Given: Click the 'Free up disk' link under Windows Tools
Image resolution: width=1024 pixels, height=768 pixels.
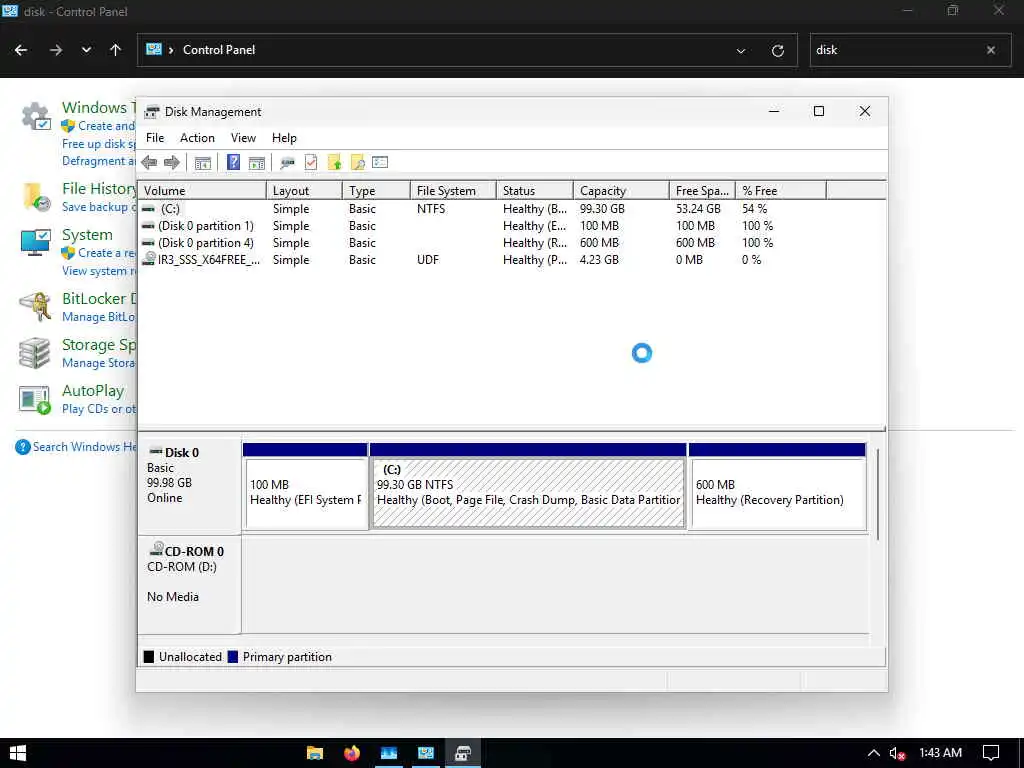Looking at the screenshot, I should tap(99, 144).
